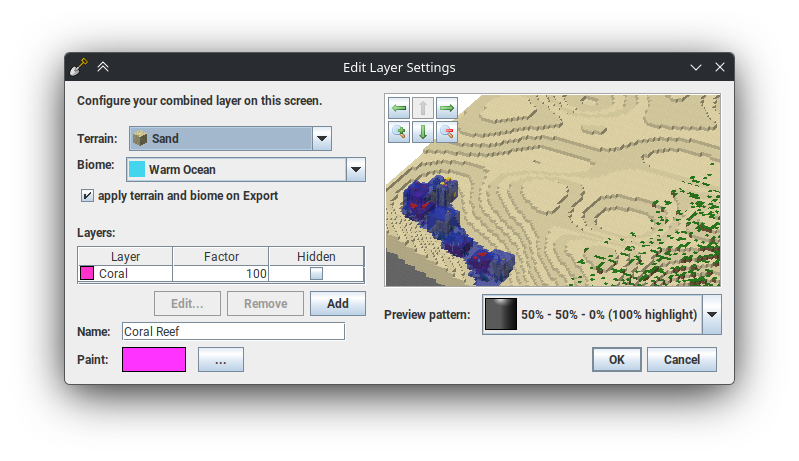Viewport: 799px width, 461px height.
Task: Click the magenta Paint color swatch
Action: pyautogui.click(x=154, y=360)
